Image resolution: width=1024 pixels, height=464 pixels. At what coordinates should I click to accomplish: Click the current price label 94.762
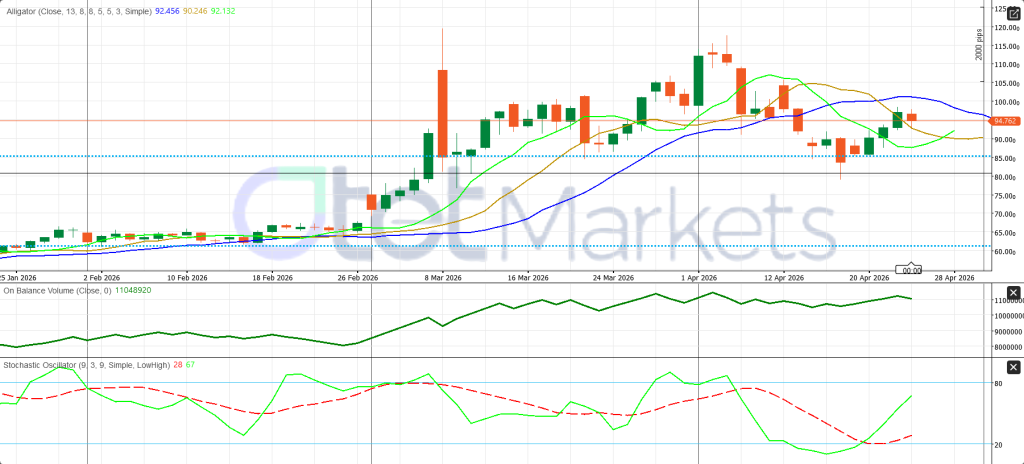[1003, 121]
